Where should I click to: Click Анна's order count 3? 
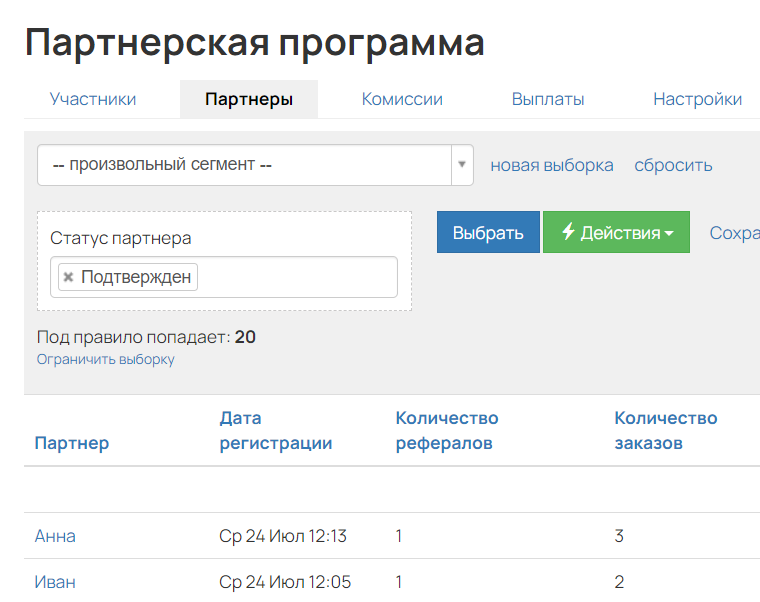click(x=619, y=536)
